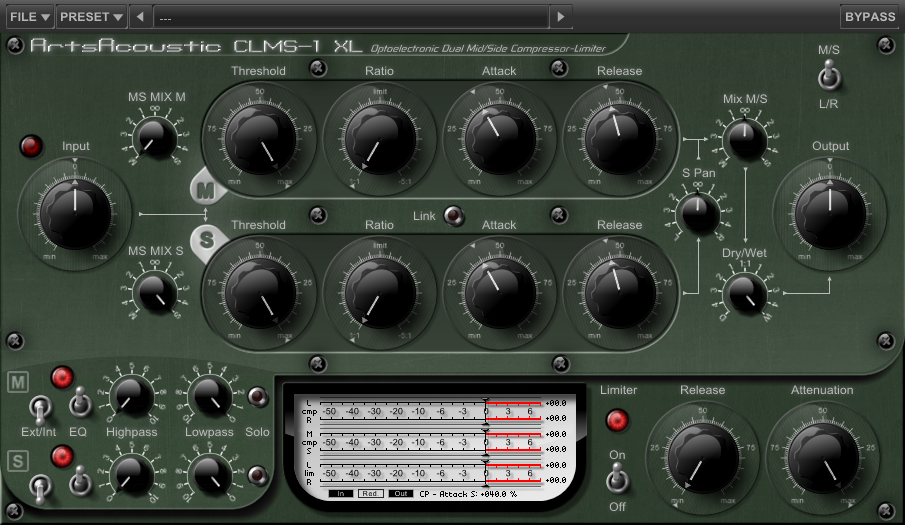Go to the previous preset arrow

[140, 17]
